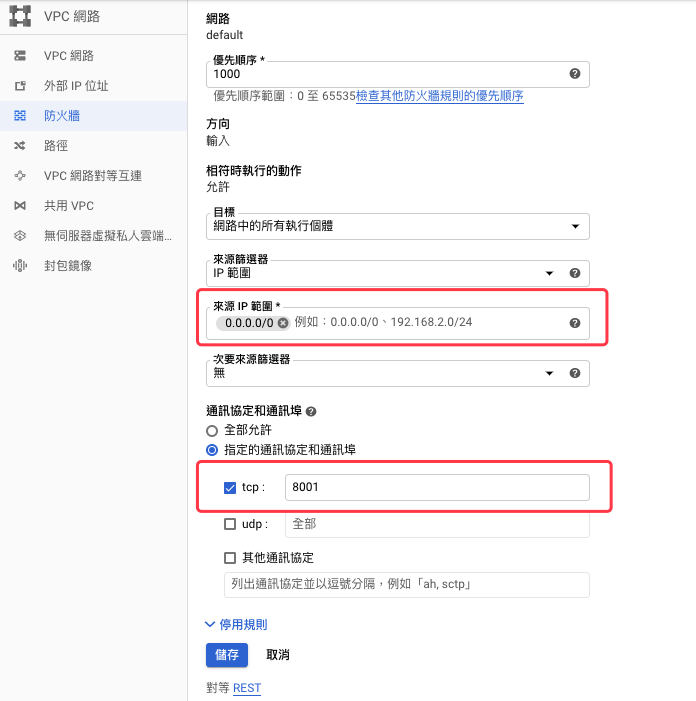This screenshot has height=701, width=696.
Task: Click the 防火牆 firewall sidebar icon
Action: click(x=20, y=116)
